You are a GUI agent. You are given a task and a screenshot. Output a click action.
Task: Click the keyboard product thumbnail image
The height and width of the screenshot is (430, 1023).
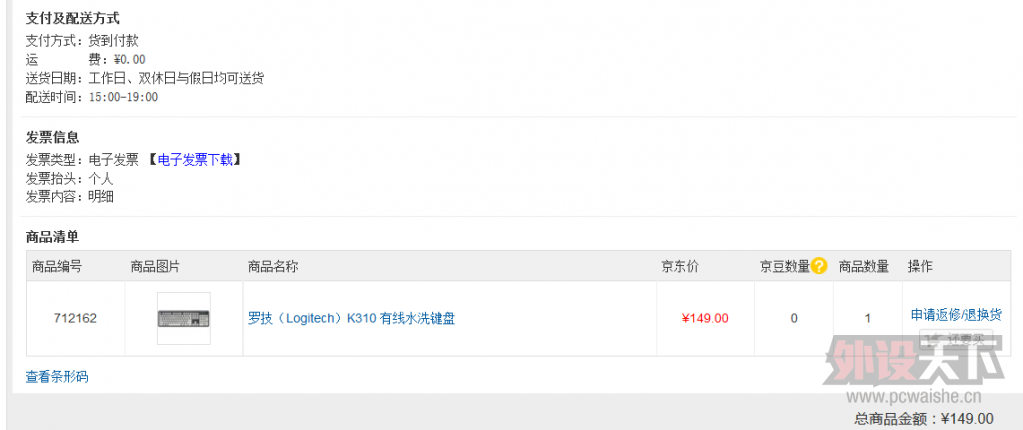pyautogui.click(x=183, y=318)
